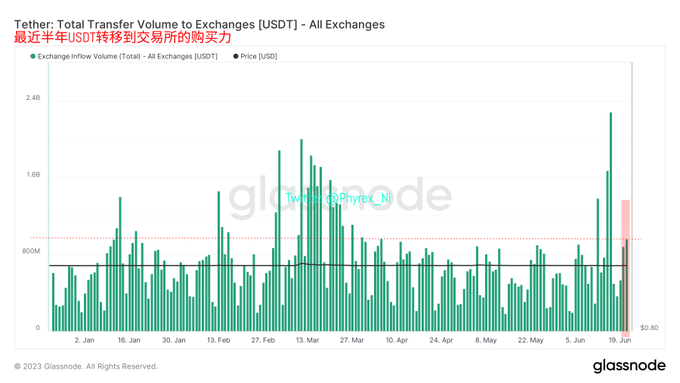The height and width of the screenshot is (383, 680).
Task: Click the '2. Jan' date label
Action: (x=85, y=340)
